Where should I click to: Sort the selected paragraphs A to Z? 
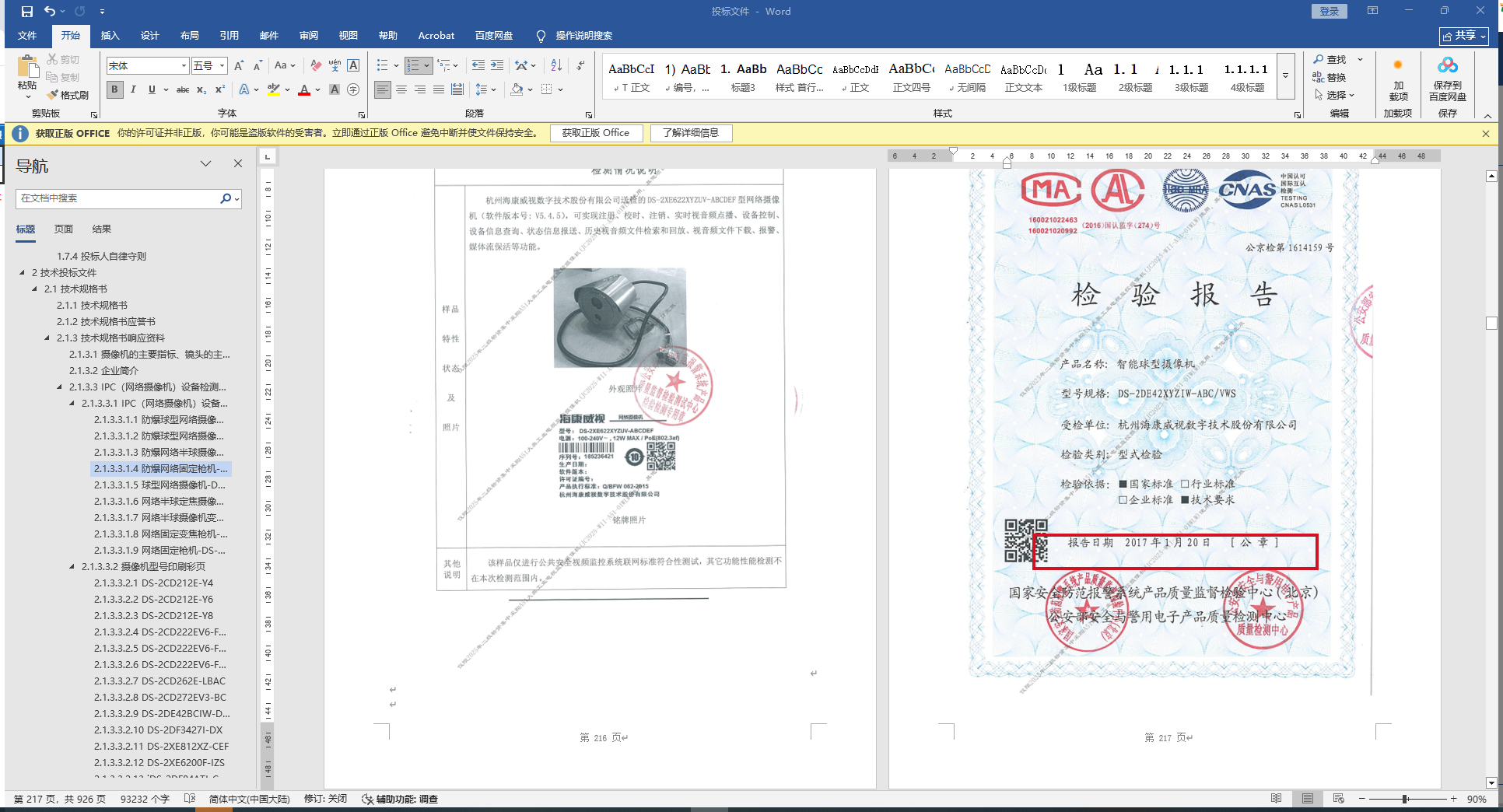coord(556,66)
